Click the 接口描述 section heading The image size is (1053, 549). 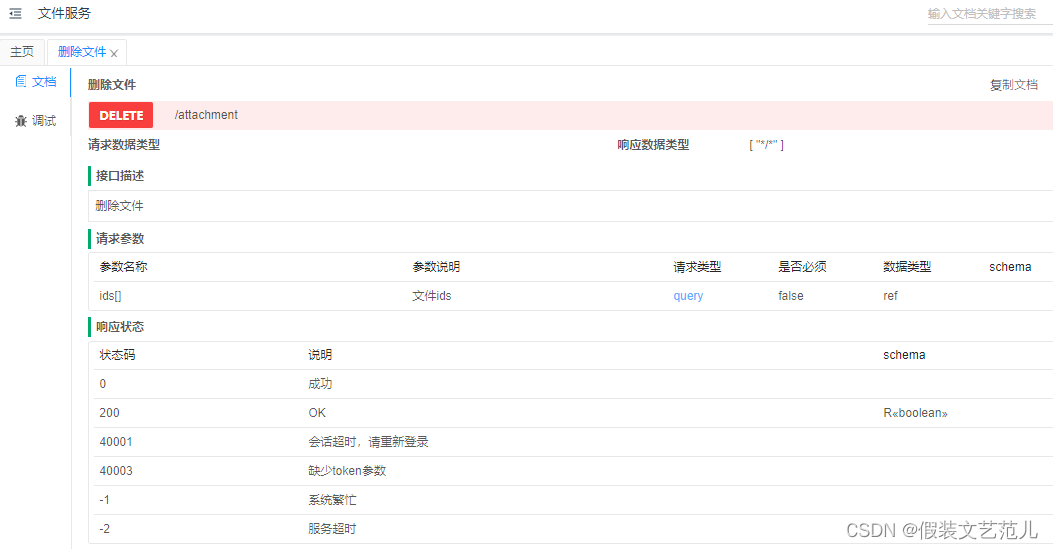point(120,176)
